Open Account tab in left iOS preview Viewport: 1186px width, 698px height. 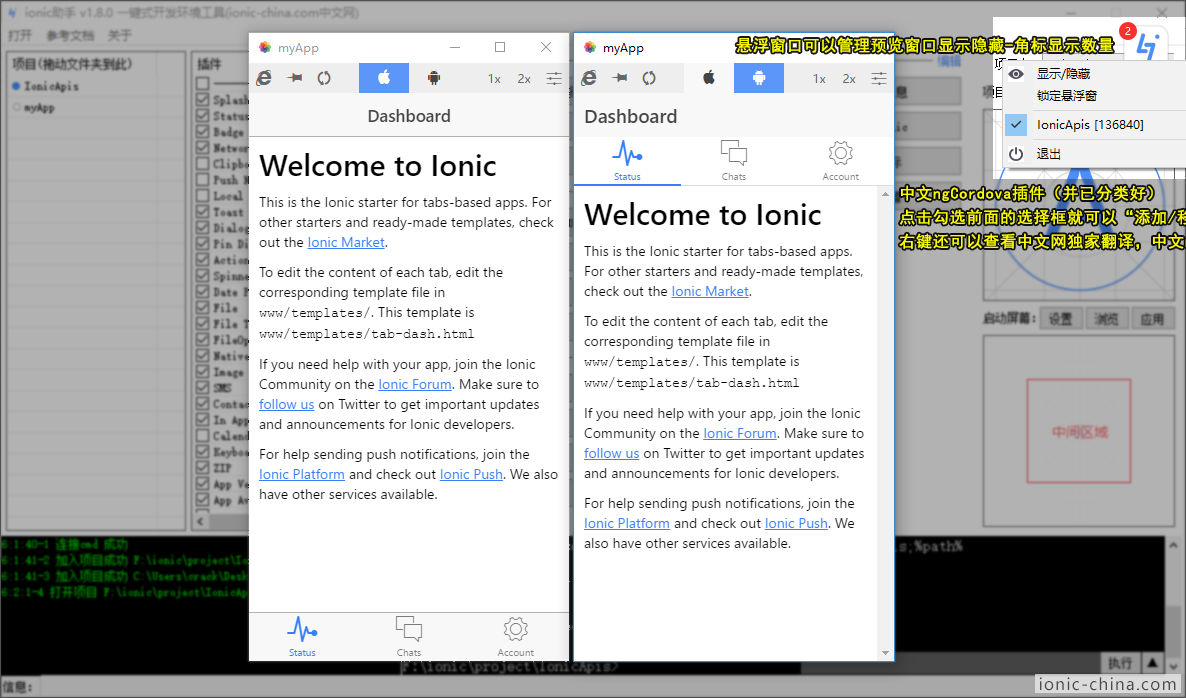tap(516, 637)
